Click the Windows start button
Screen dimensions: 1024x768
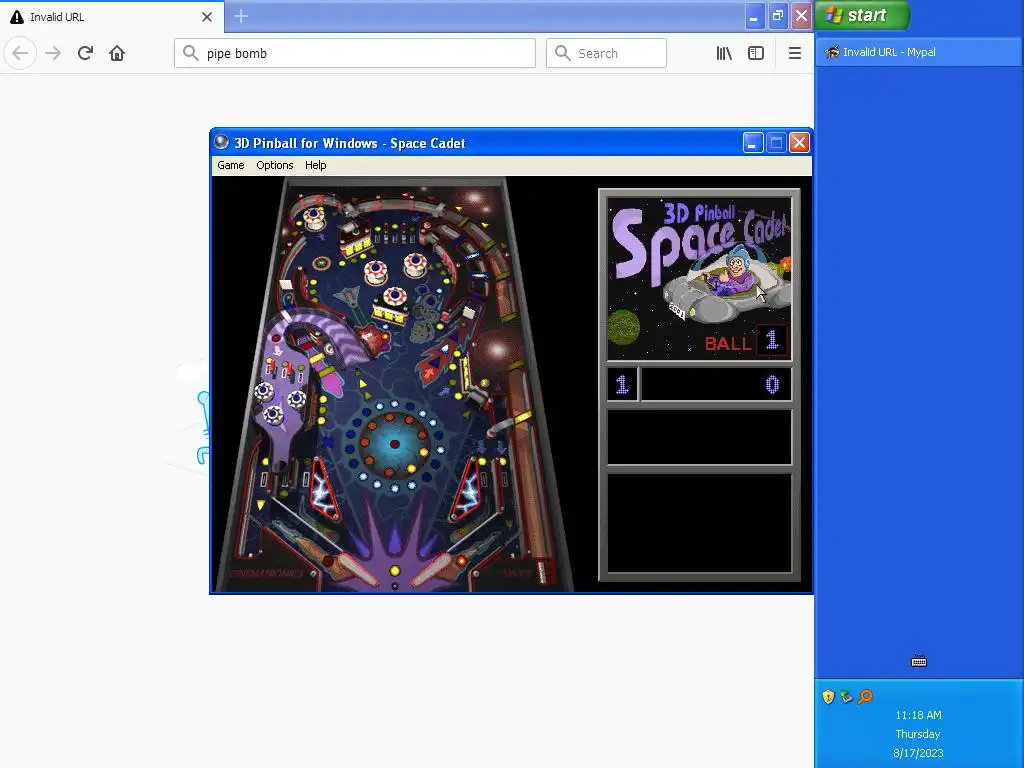pyautogui.click(x=862, y=15)
